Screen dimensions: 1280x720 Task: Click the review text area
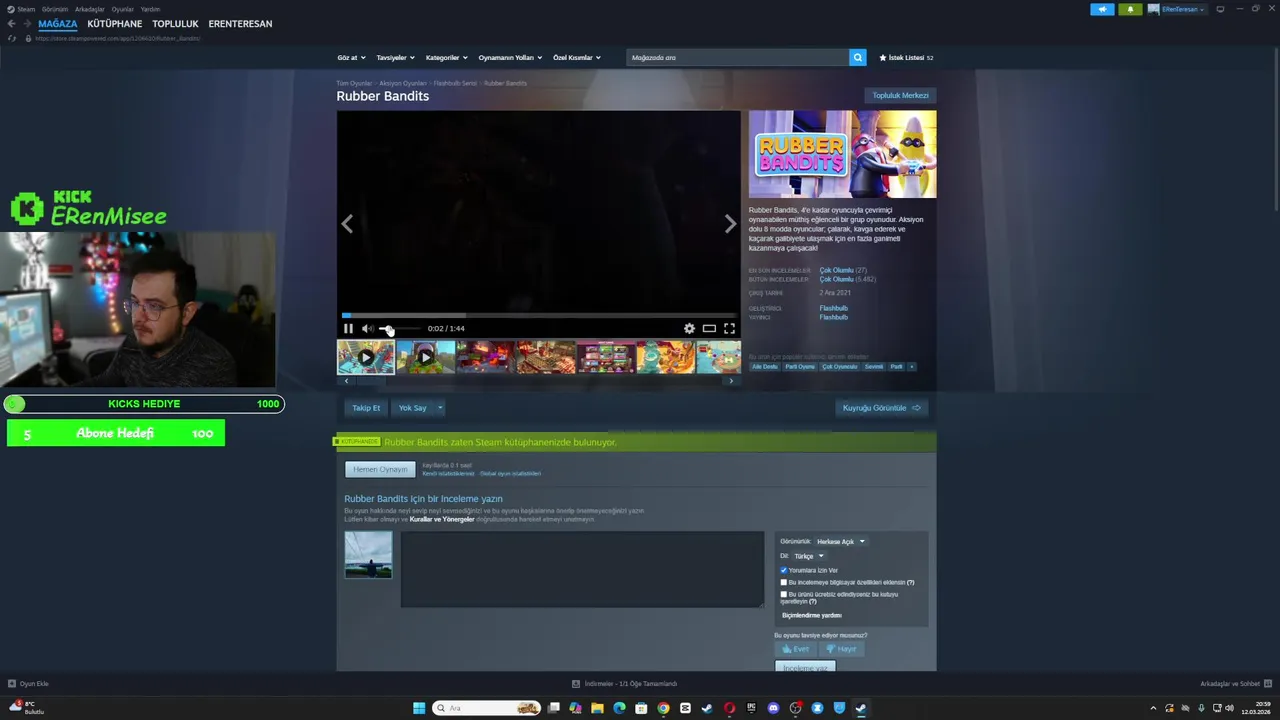(x=582, y=569)
